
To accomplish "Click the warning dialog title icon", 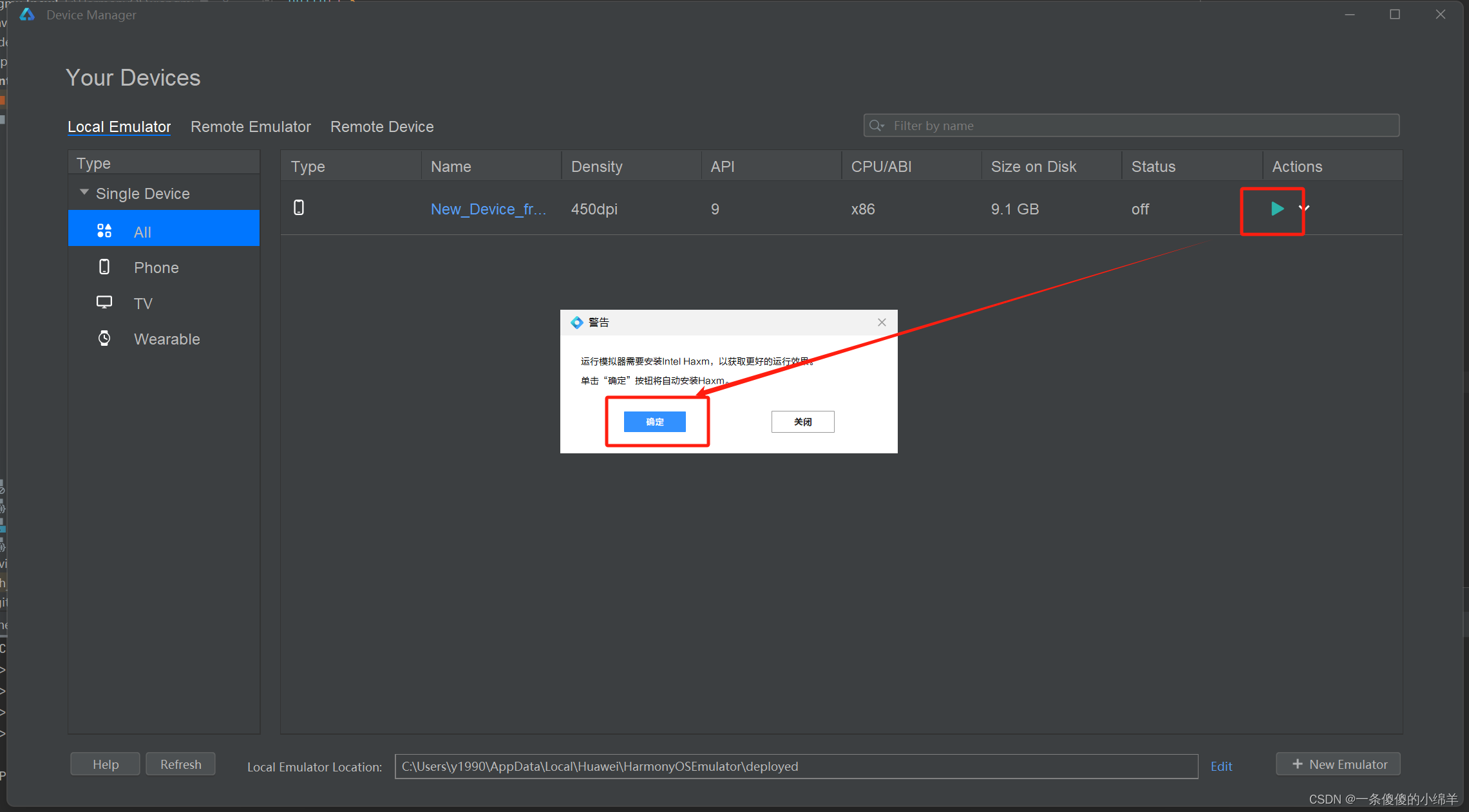I will click(x=576, y=322).
